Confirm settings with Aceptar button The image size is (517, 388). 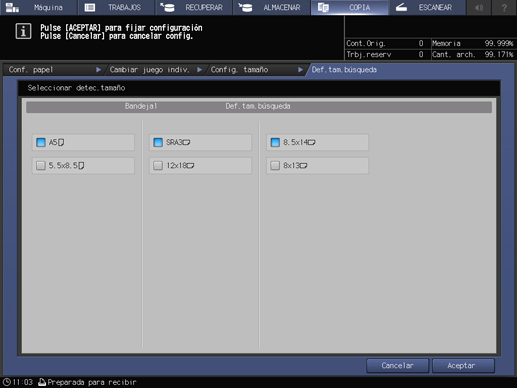pyautogui.click(x=463, y=366)
